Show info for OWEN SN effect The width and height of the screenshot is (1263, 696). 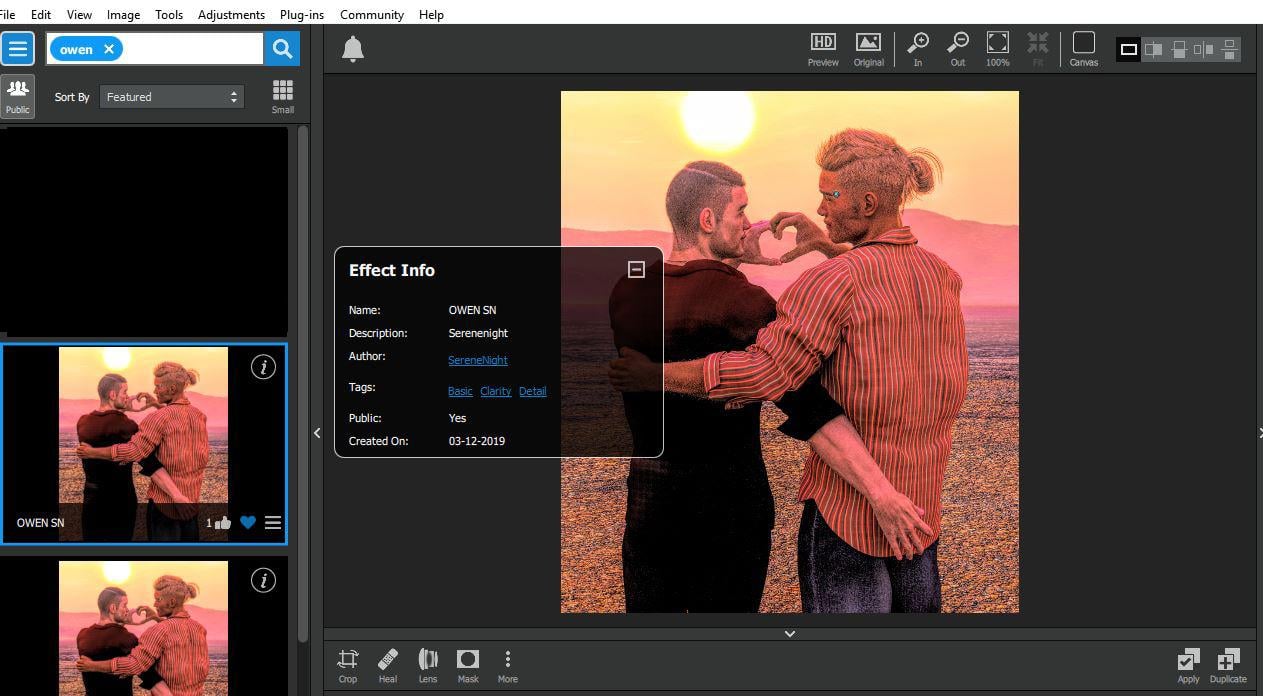pyautogui.click(x=263, y=367)
